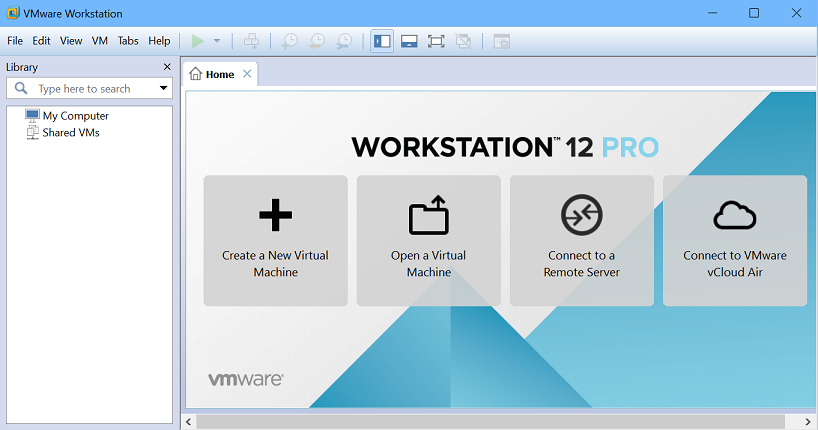
Task: Open the VM menu
Action: (99, 41)
